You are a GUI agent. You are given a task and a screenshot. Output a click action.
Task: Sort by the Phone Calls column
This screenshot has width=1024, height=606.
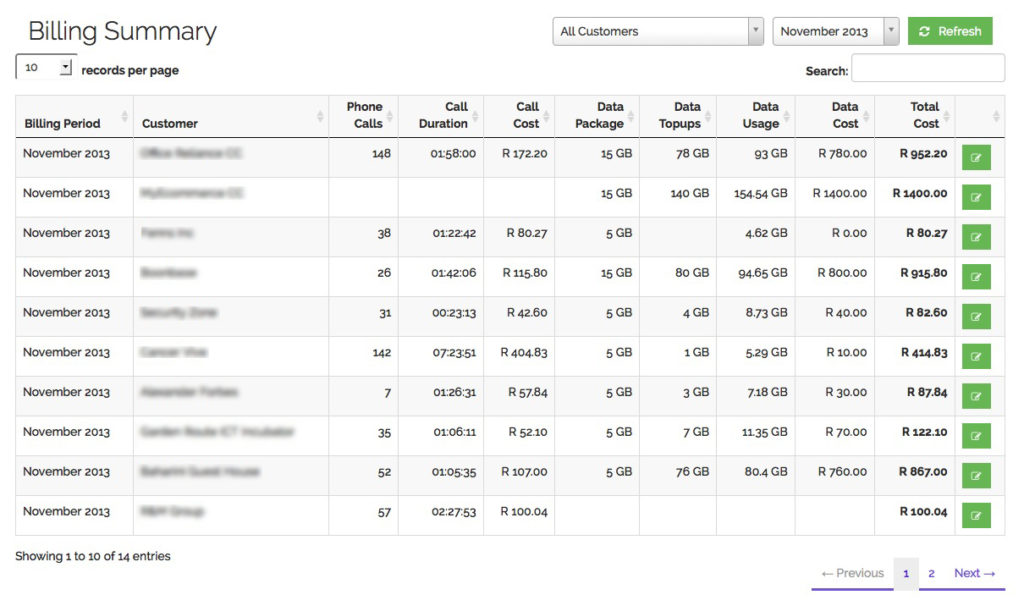click(x=363, y=116)
